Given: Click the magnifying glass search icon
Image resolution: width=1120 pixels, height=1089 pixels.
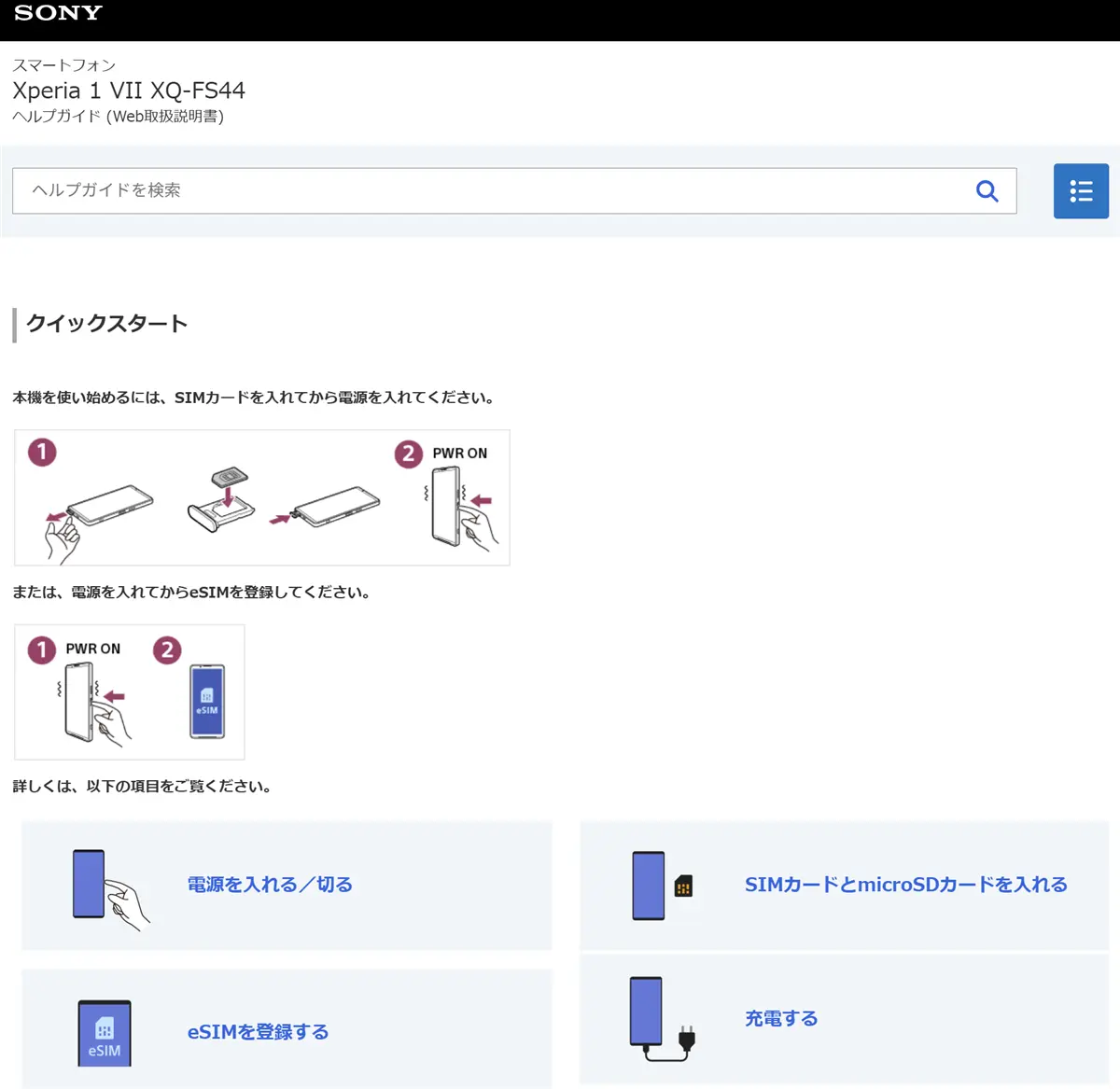Looking at the screenshot, I should [987, 191].
